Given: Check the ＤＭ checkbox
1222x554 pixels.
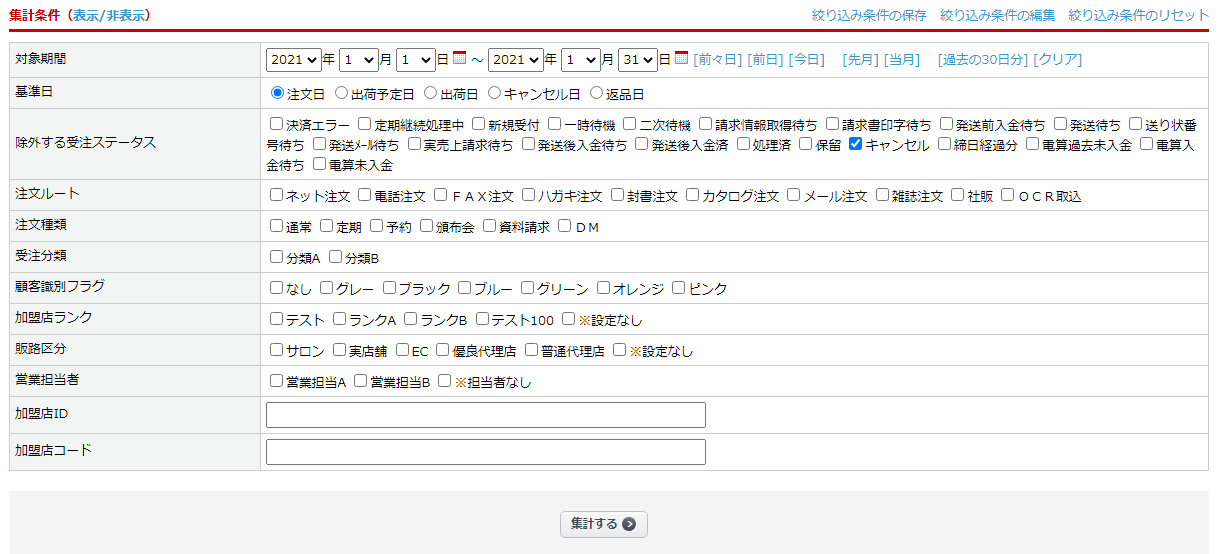Looking at the screenshot, I should 565,226.
